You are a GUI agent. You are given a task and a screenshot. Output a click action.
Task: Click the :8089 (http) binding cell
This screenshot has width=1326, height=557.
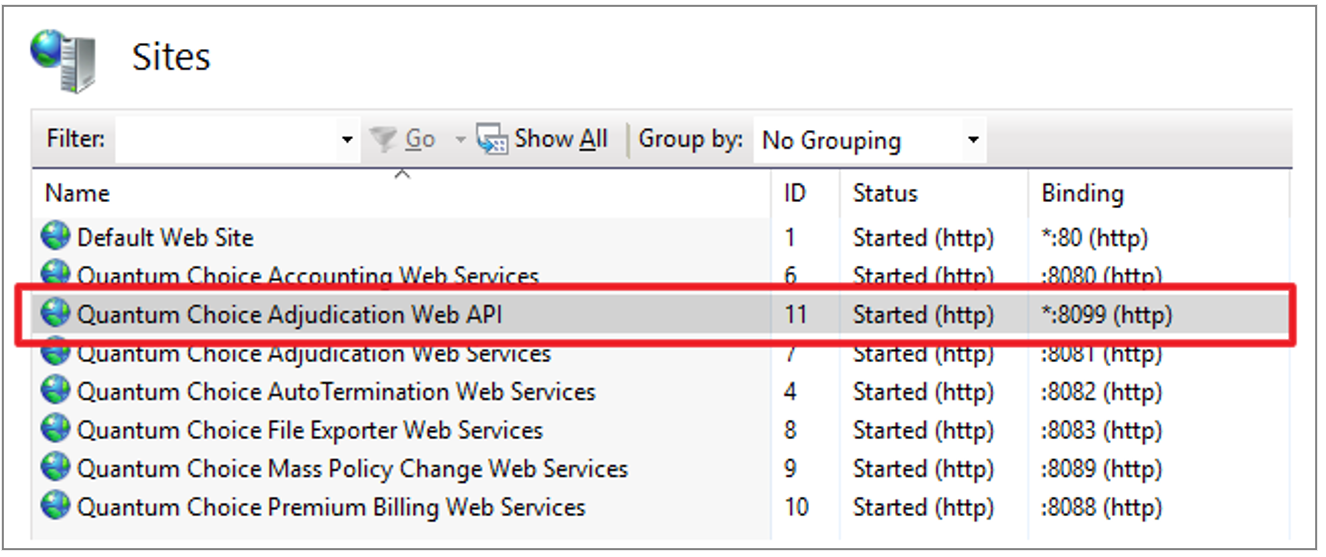(x=1101, y=468)
